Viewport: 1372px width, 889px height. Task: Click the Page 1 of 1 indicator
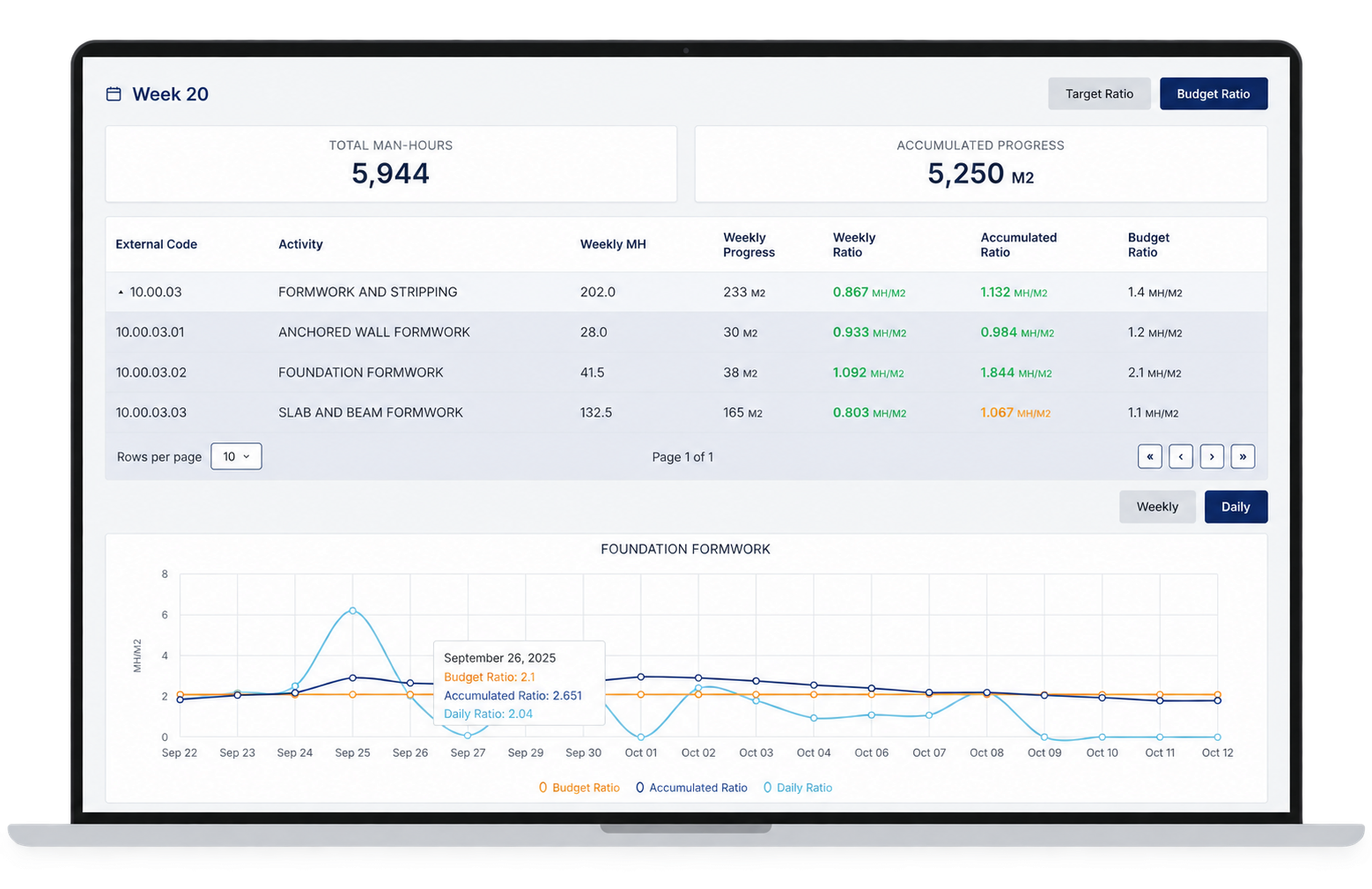tap(682, 456)
